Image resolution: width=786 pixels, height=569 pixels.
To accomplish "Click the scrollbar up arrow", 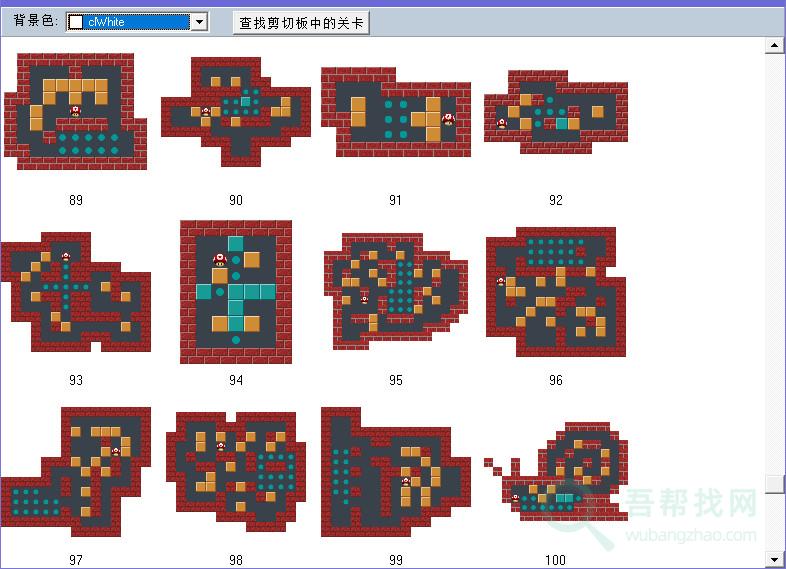I will click(774, 45).
